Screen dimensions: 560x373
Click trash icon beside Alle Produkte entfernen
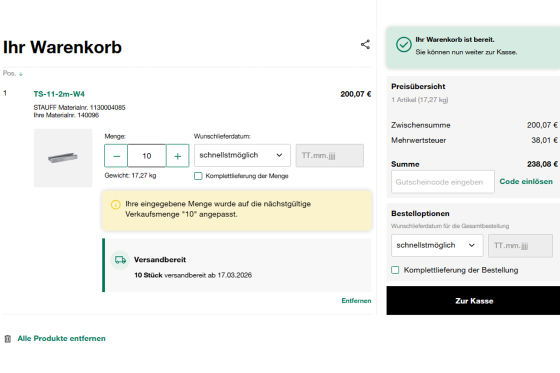[8, 339]
